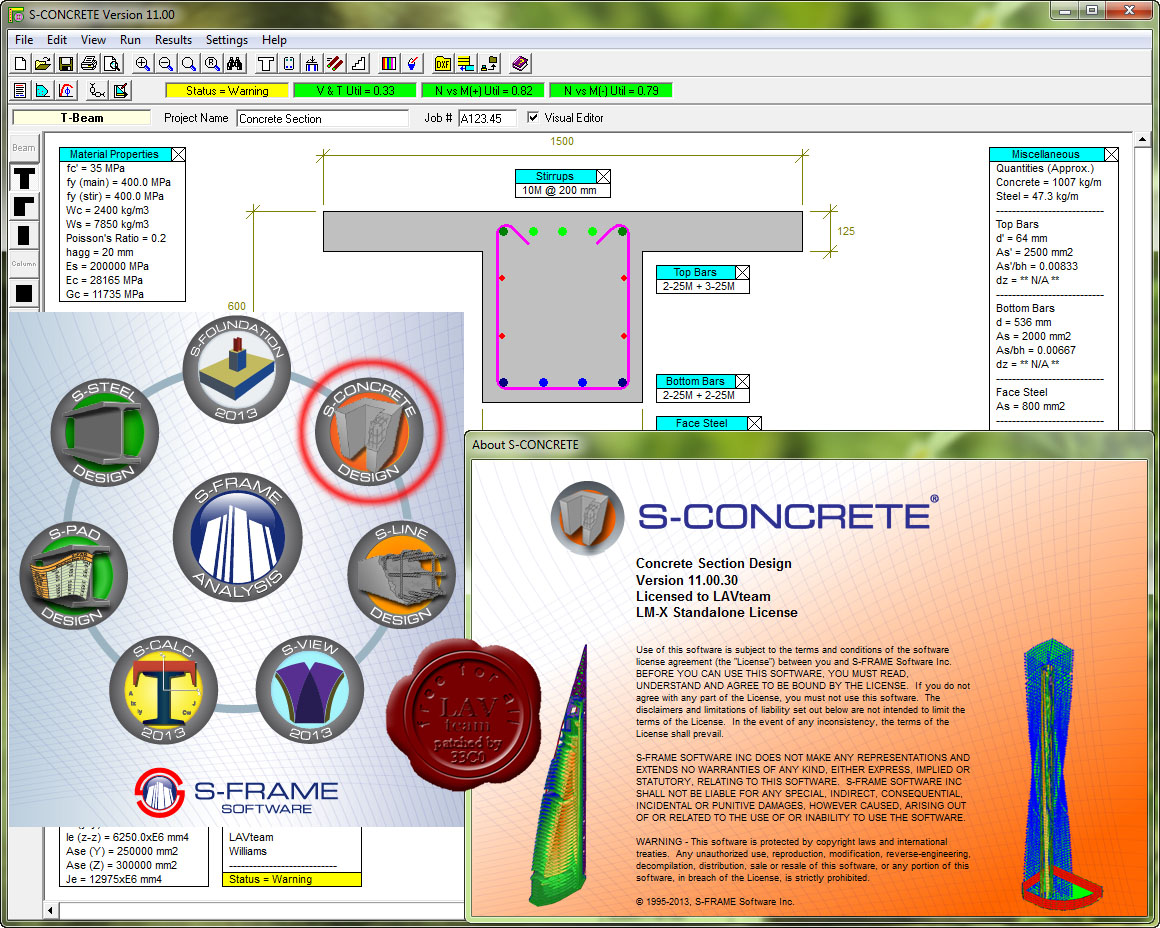Close the Top Bars label box
Viewport: 1160px width, 928px height.
click(x=742, y=272)
